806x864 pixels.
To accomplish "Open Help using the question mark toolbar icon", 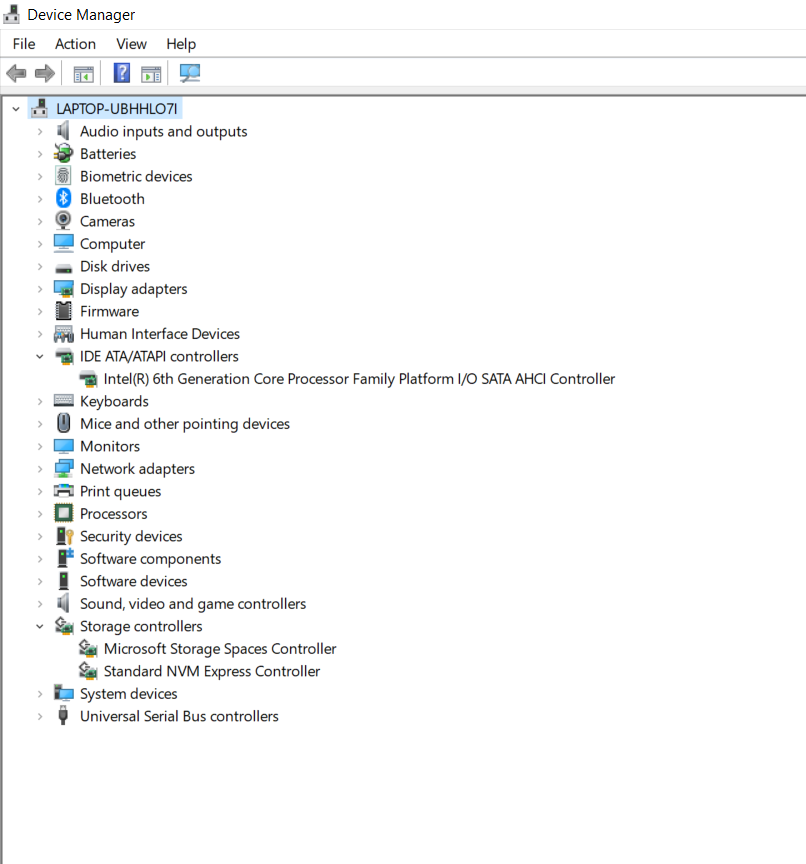I will pyautogui.click(x=121, y=72).
